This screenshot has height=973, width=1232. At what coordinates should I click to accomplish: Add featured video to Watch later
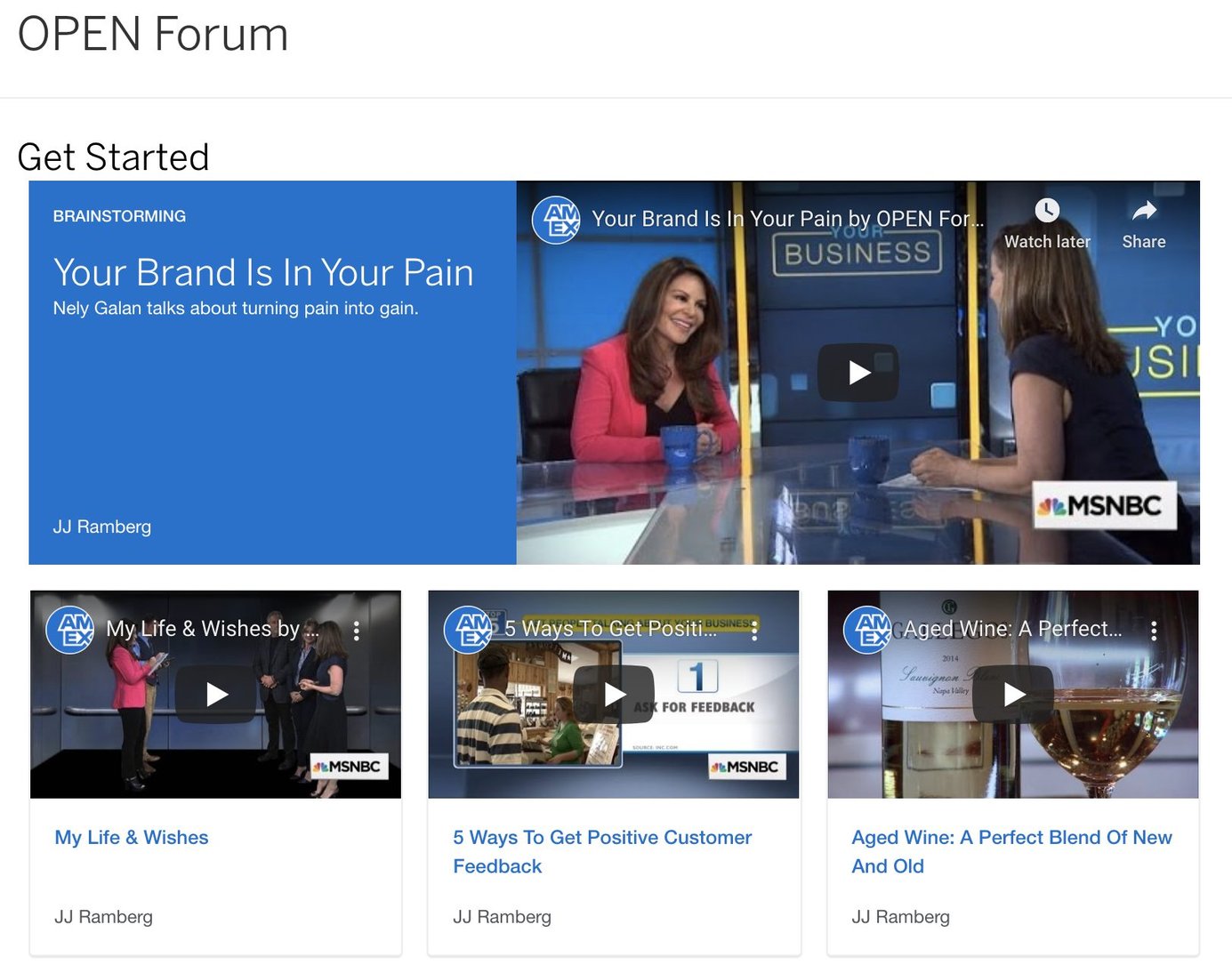[x=1047, y=223]
